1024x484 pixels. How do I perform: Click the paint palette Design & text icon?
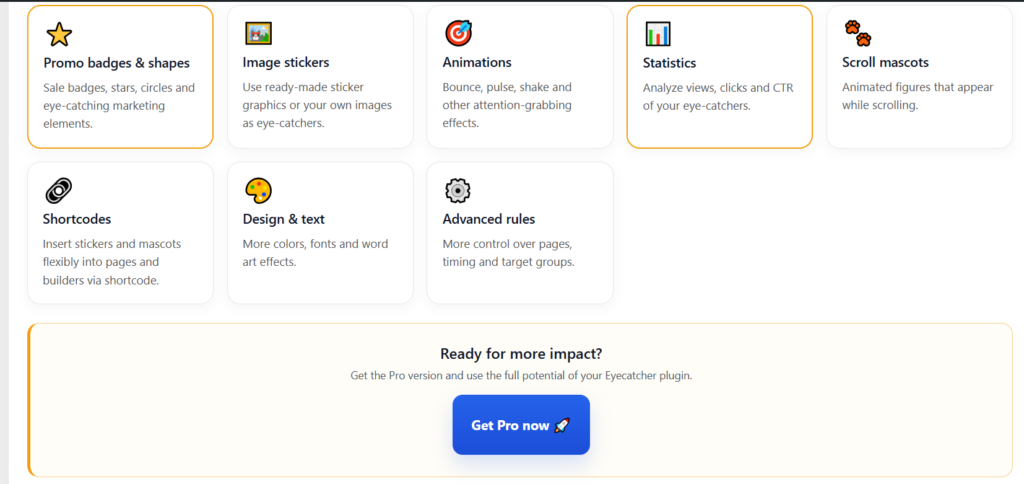259,190
